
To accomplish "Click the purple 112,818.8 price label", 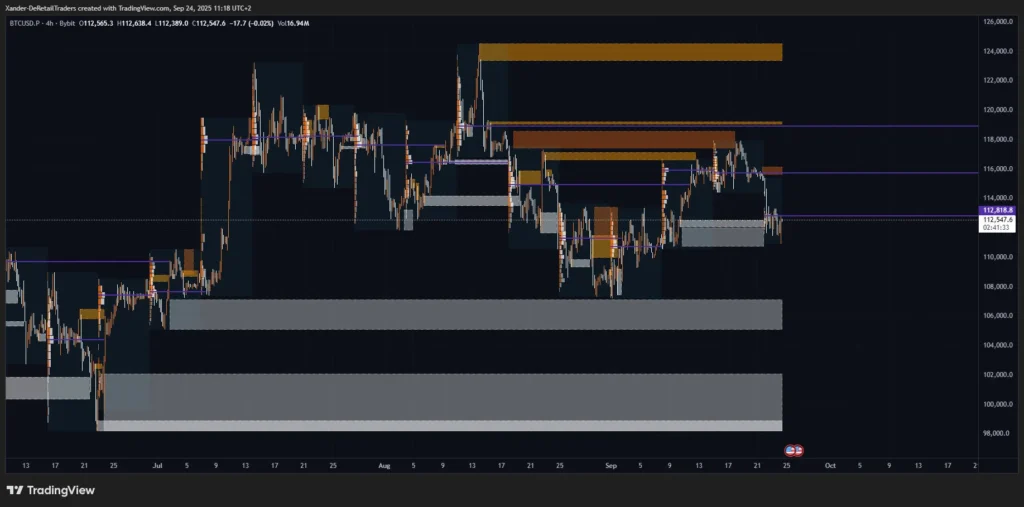I will point(997,210).
